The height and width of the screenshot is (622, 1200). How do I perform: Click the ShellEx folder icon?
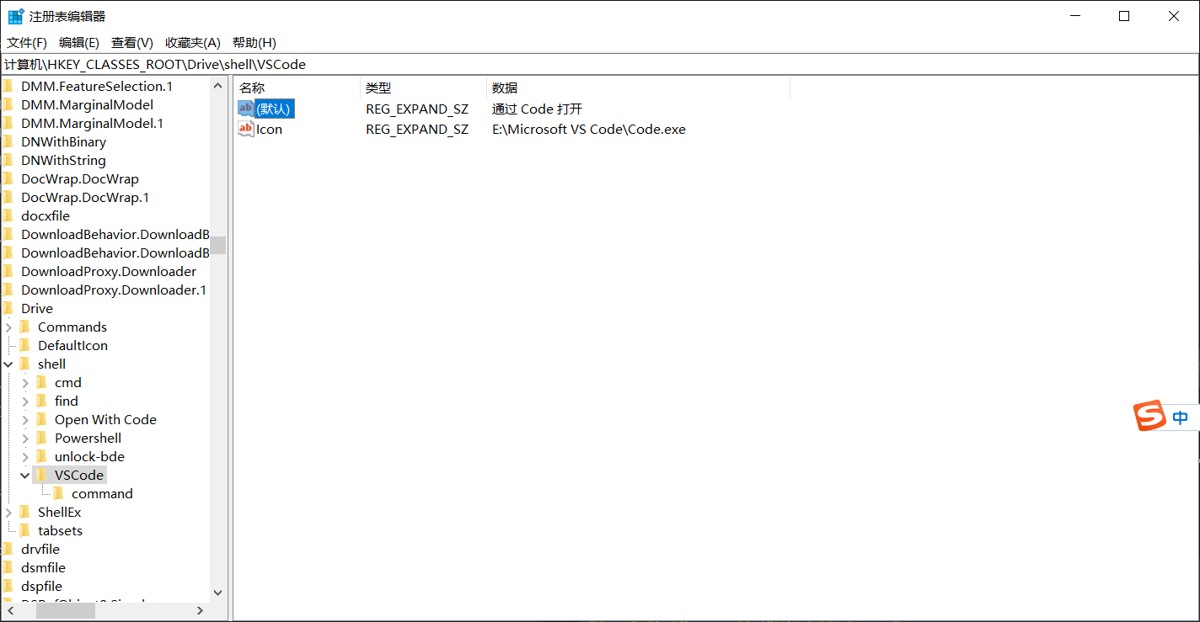26,512
